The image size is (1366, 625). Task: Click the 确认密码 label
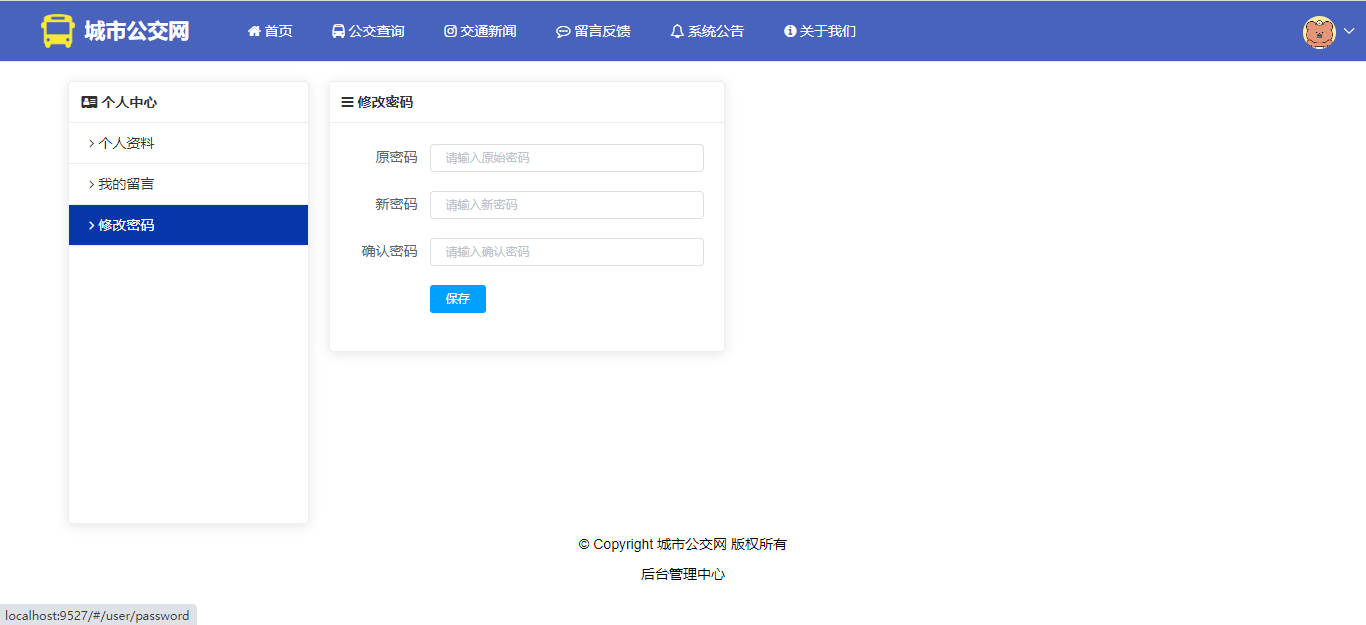click(x=389, y=251)
